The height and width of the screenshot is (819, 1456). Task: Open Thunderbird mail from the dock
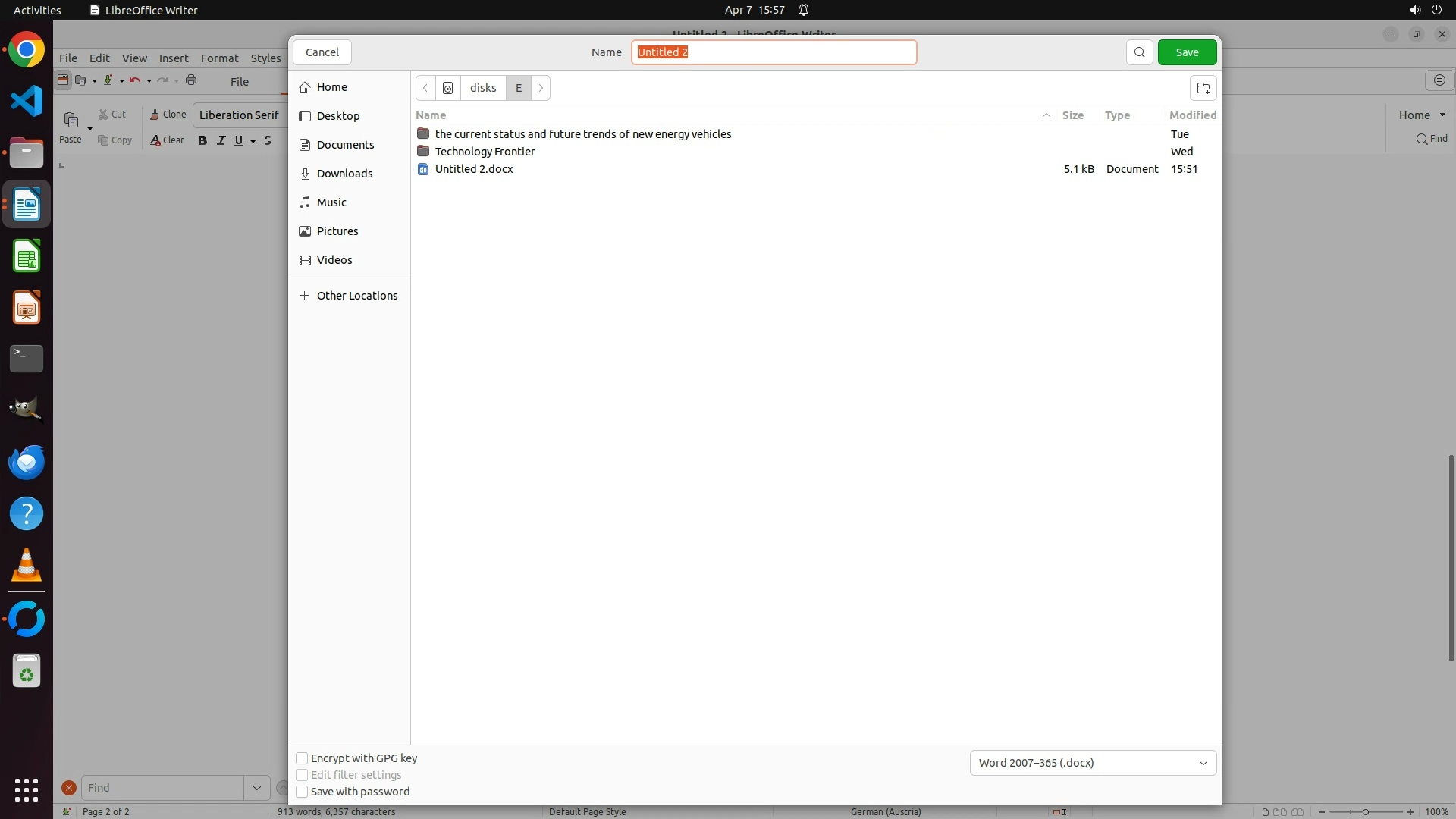[x=27, y=462]
